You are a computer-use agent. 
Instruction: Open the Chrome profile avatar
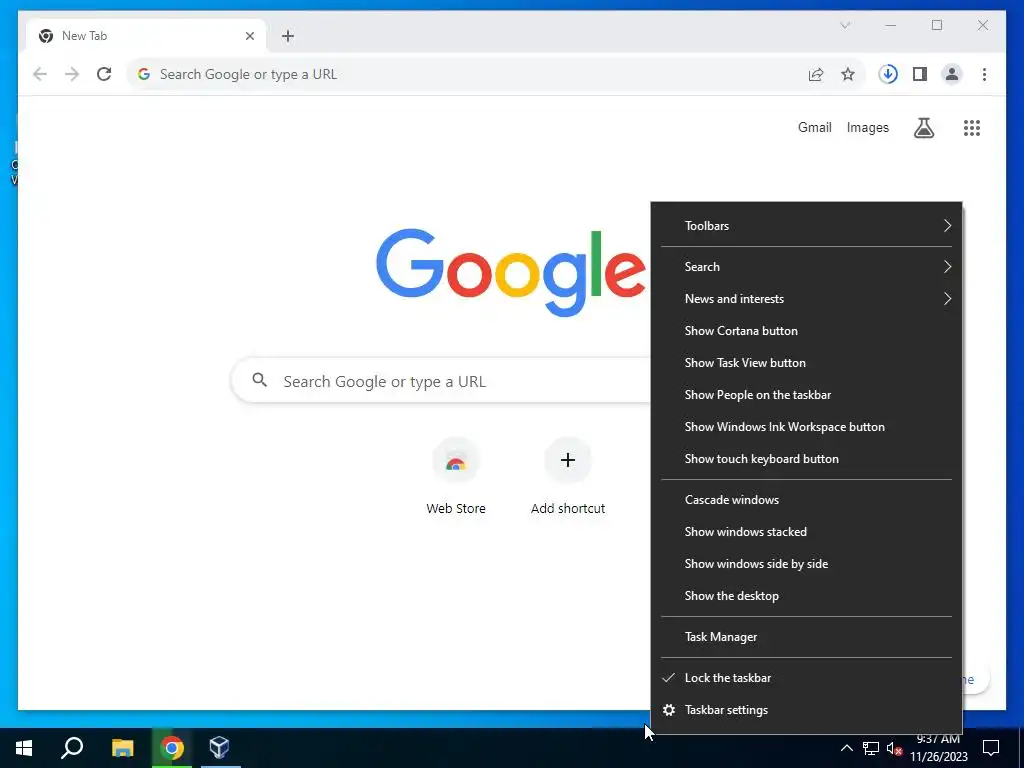tap(952, 74)
